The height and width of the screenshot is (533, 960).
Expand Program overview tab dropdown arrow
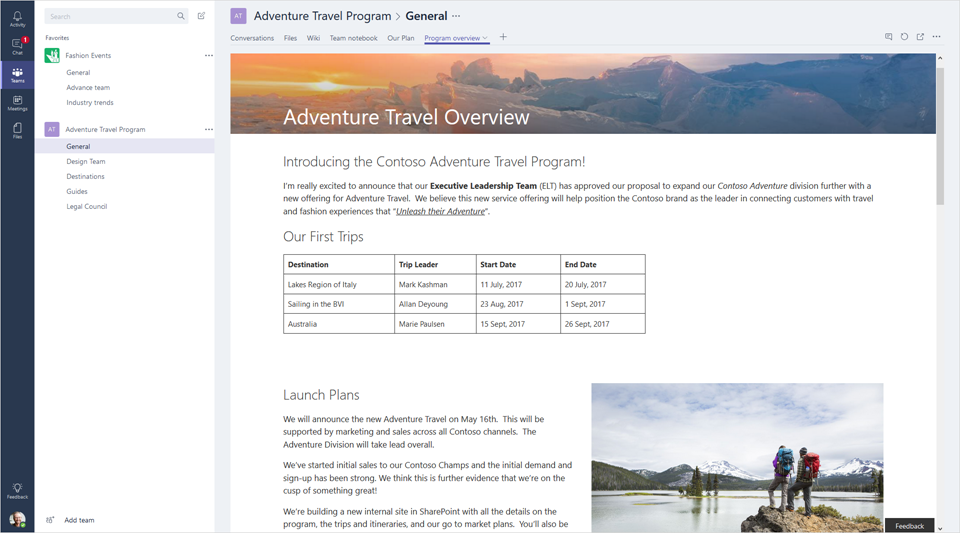pyautogui.click(x=485, y=38)
